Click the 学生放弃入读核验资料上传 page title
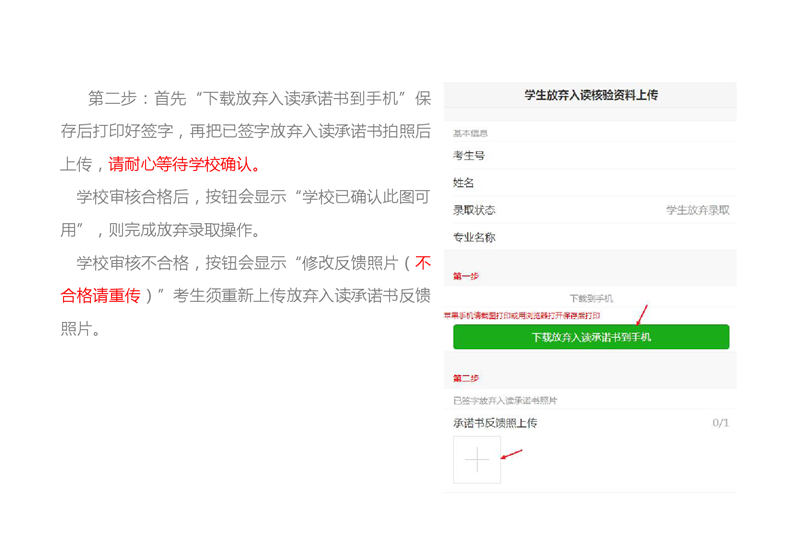 tap(590, 96)
